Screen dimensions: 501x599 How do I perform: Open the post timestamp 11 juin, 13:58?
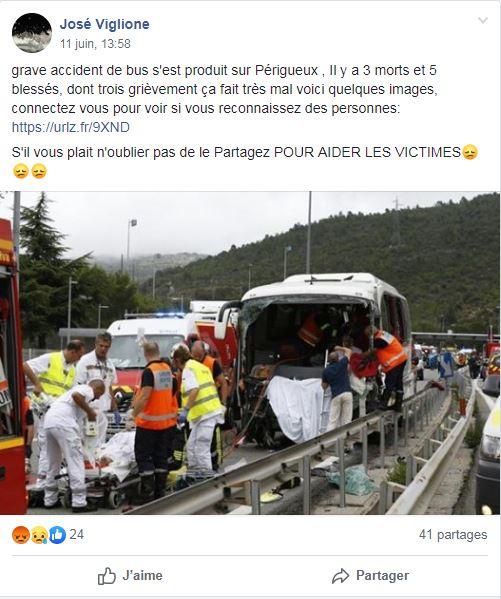pyautogui.click(x=95, y=44)
